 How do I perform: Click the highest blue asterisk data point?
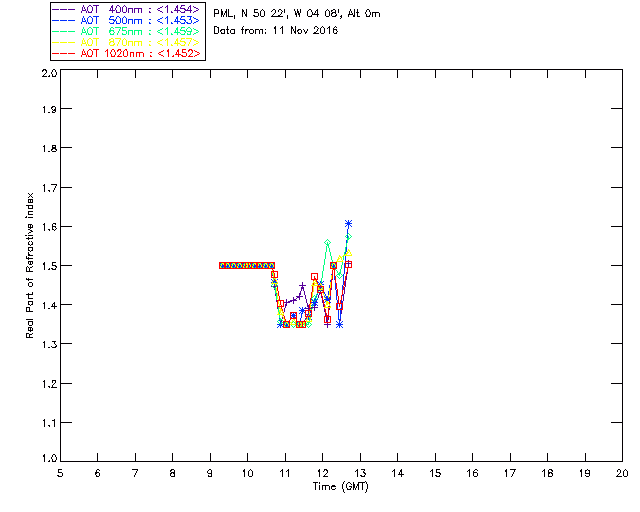(x=348, y=223)
